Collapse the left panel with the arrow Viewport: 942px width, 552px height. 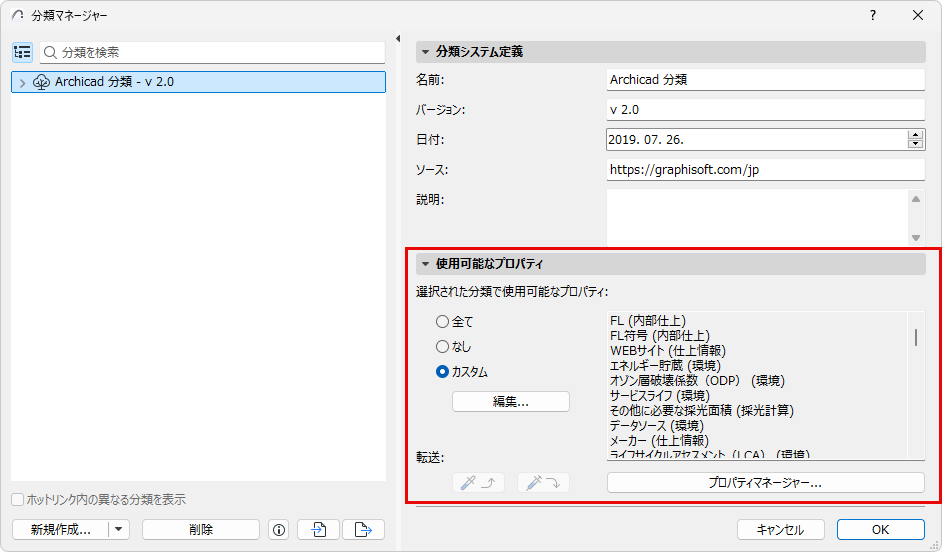tap(398, 38)
